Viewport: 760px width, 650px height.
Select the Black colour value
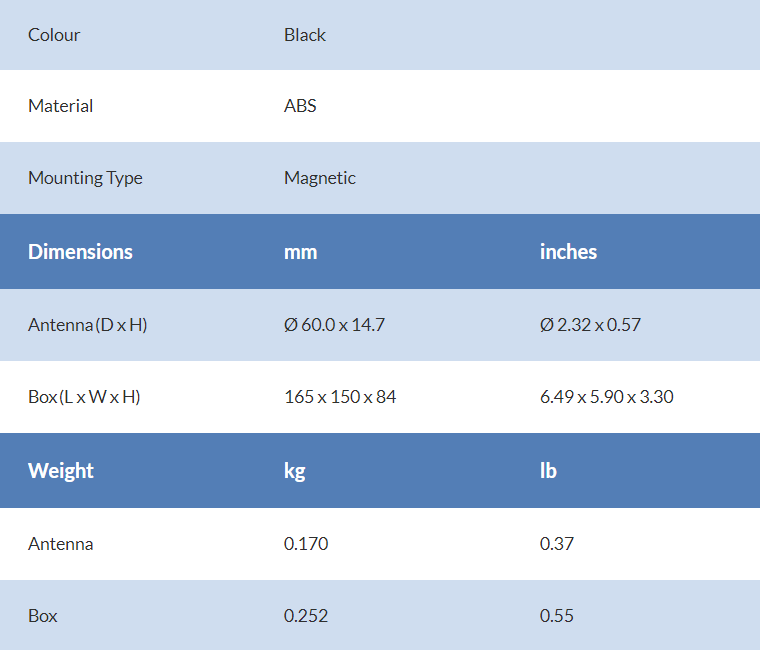click(x=305, y=35)
